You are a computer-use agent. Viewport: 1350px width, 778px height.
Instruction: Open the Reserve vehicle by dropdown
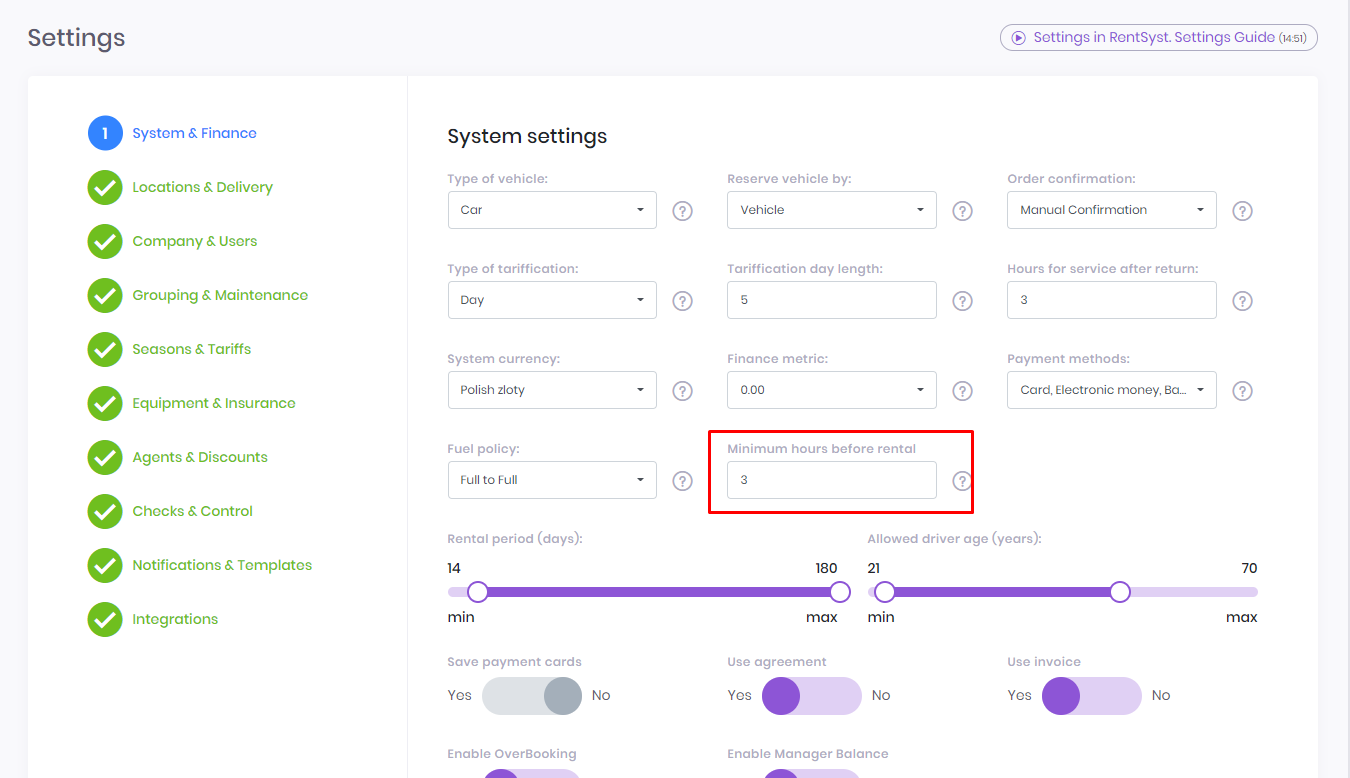832,210
